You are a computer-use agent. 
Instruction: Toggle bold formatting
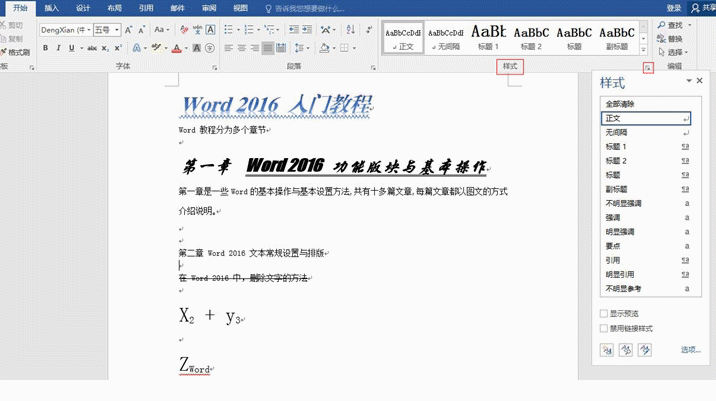click(x=45, y=48)
